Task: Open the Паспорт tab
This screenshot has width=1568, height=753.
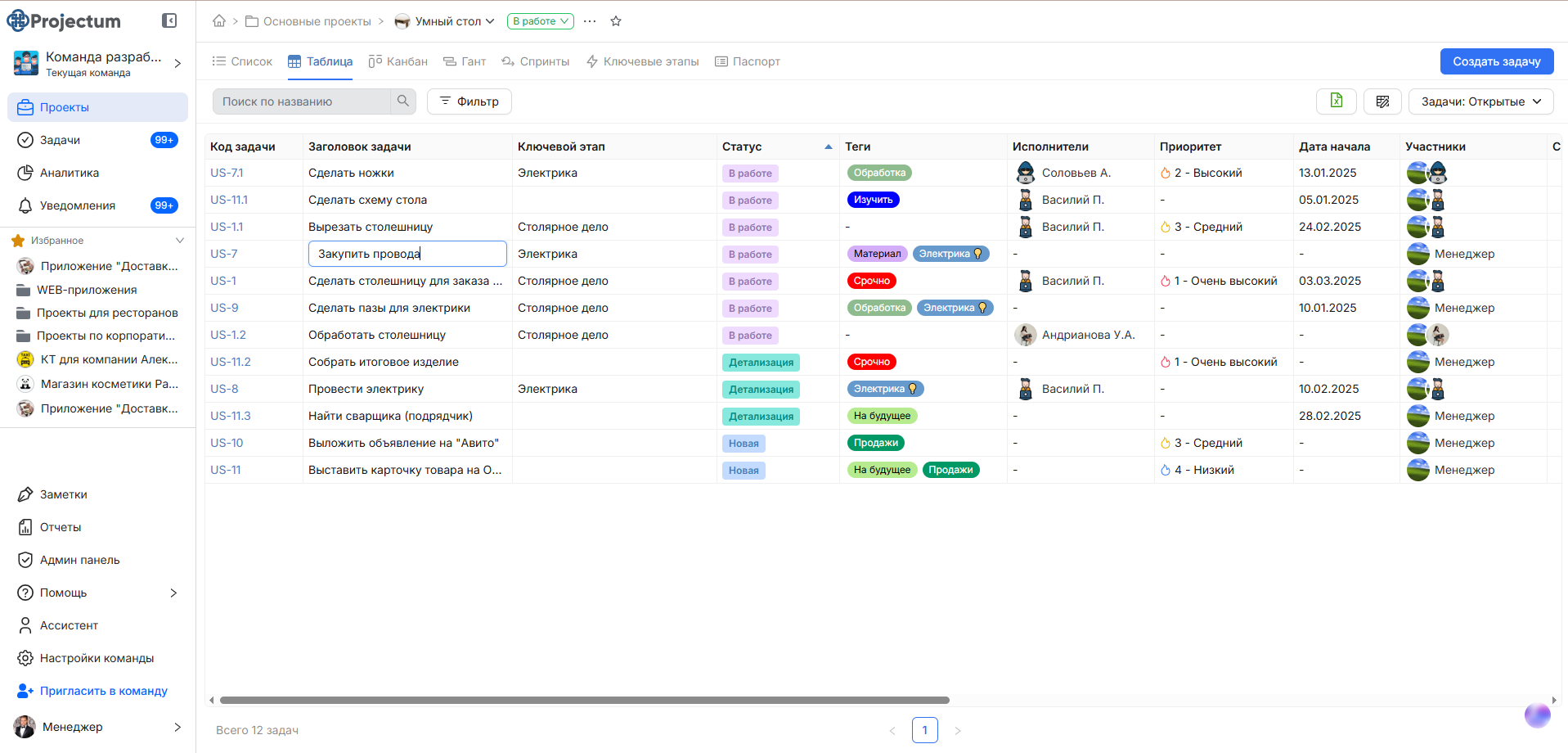Action: point(747,61)
